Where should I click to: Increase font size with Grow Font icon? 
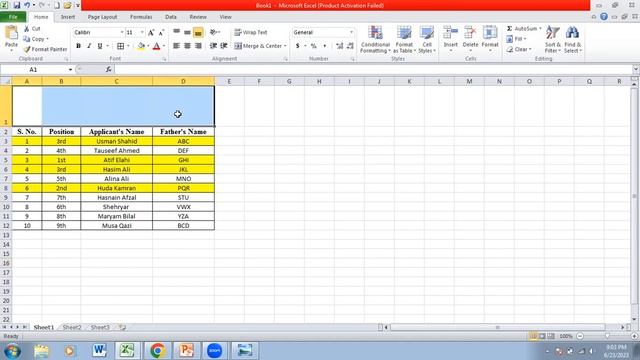[151, 33]
